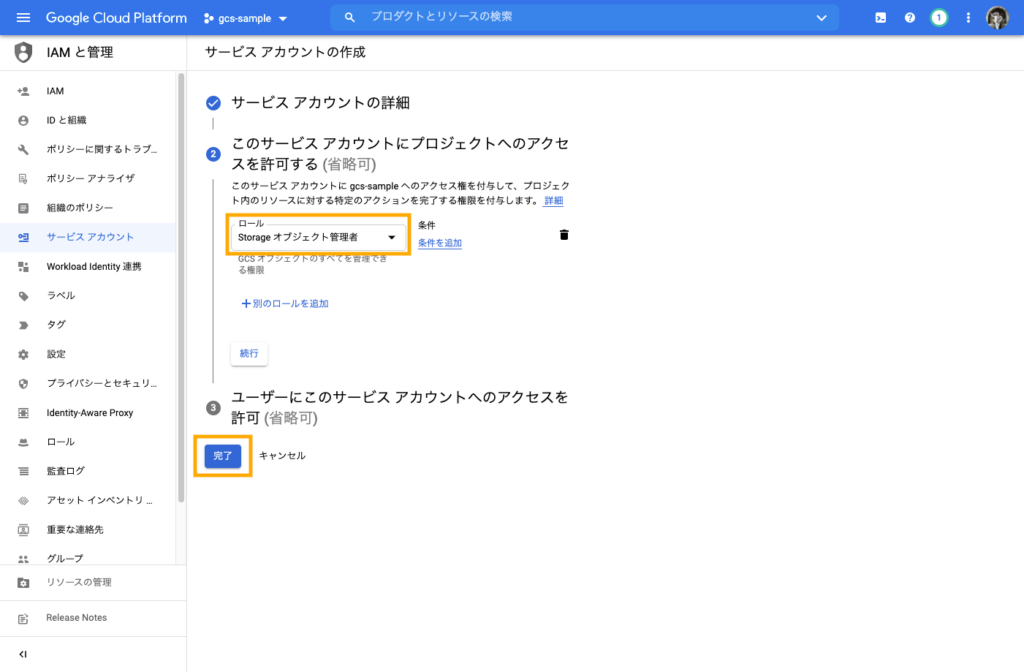Go to the IAM sidebar item
1024x672 pixels.
[55, 91]
